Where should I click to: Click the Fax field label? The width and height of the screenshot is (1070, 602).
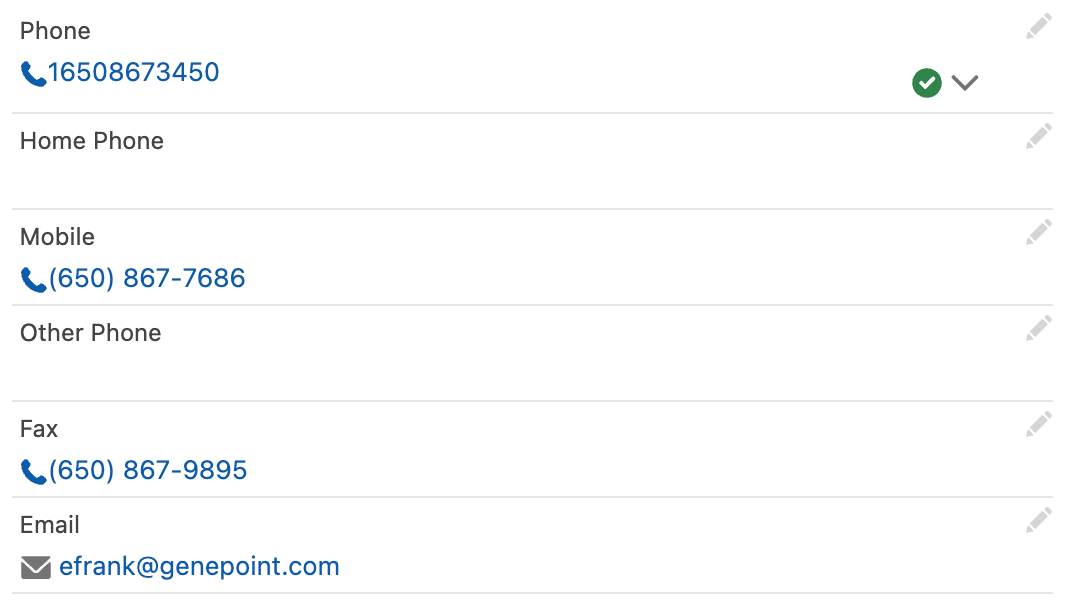[39, 429]
